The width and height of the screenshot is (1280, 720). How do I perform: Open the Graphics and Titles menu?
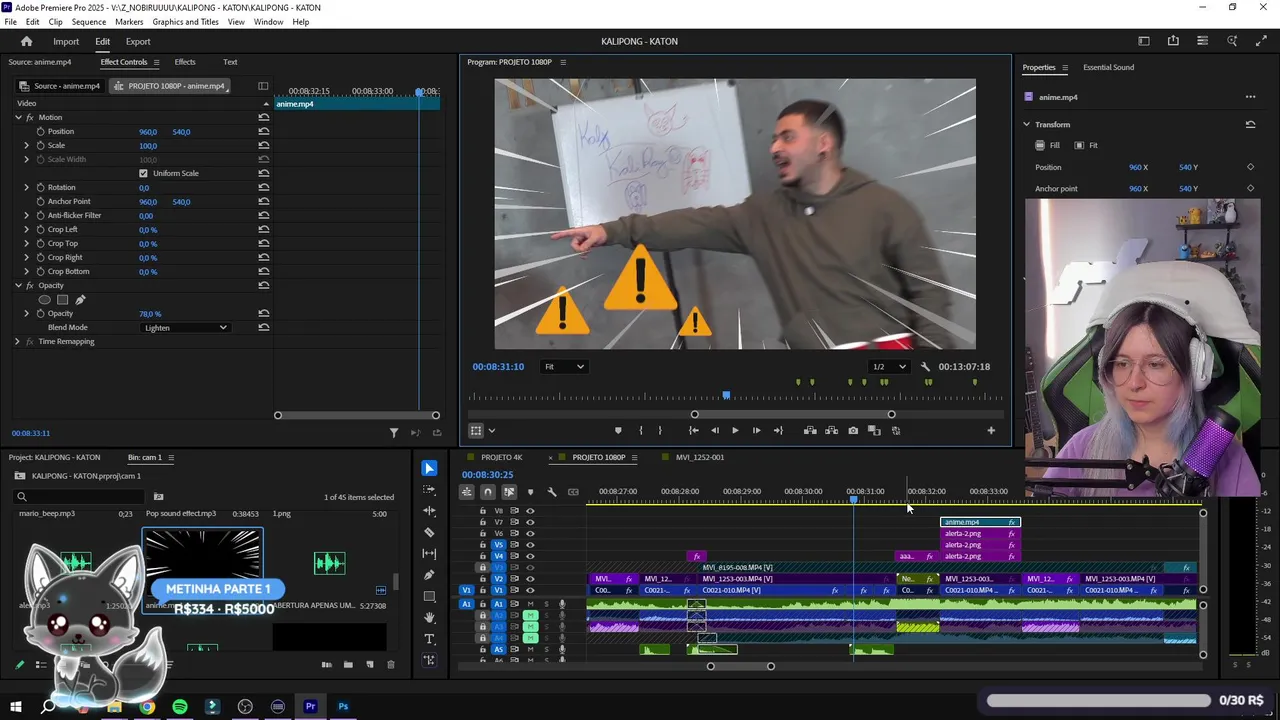point(185,22)
